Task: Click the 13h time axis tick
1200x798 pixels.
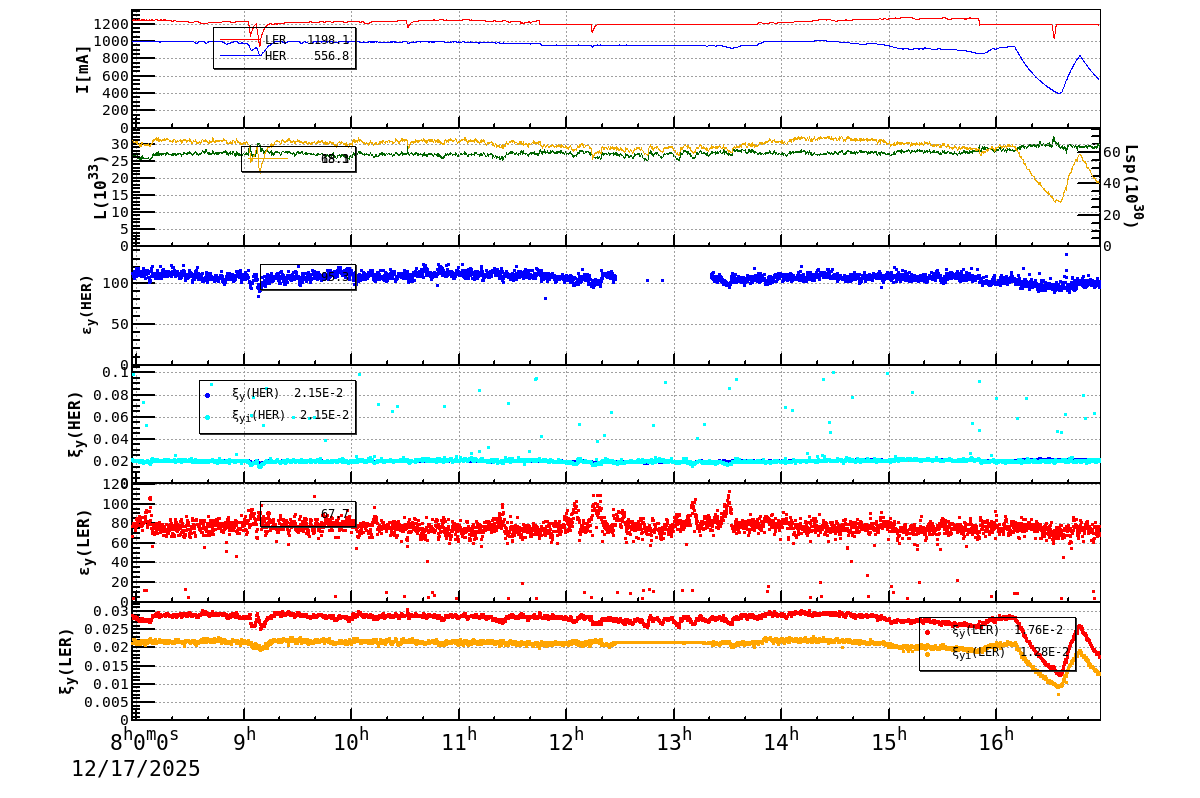Action: 674,741
